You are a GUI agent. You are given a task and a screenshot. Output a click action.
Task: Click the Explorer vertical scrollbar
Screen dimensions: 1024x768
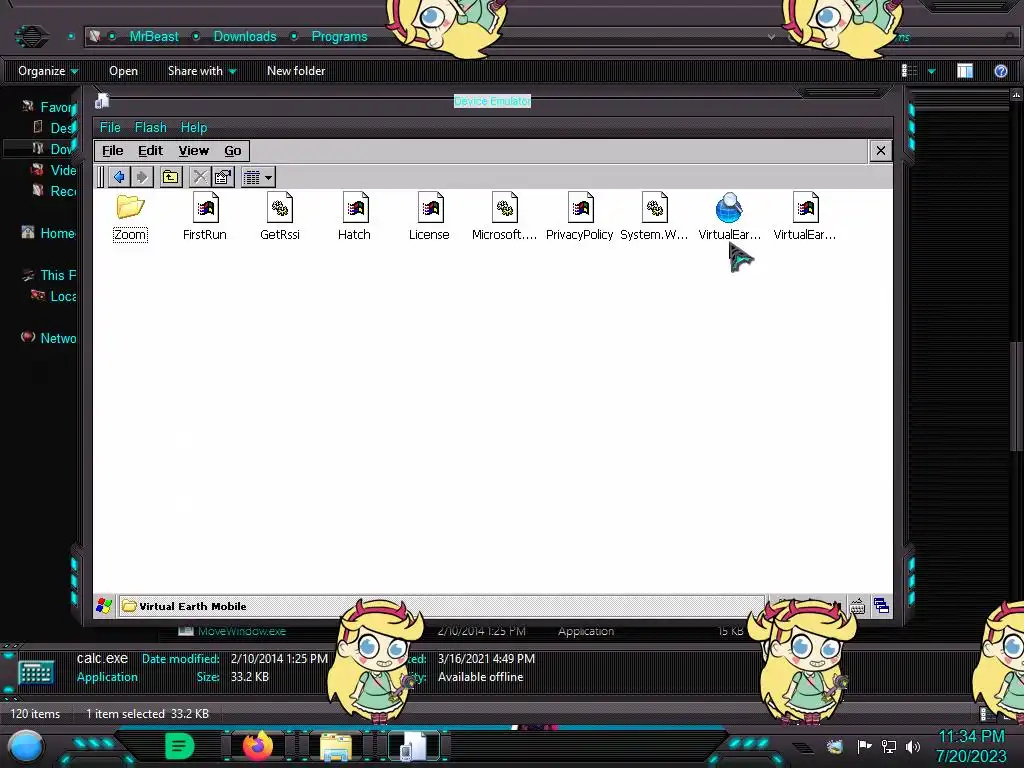click(x=1016, y=396)
